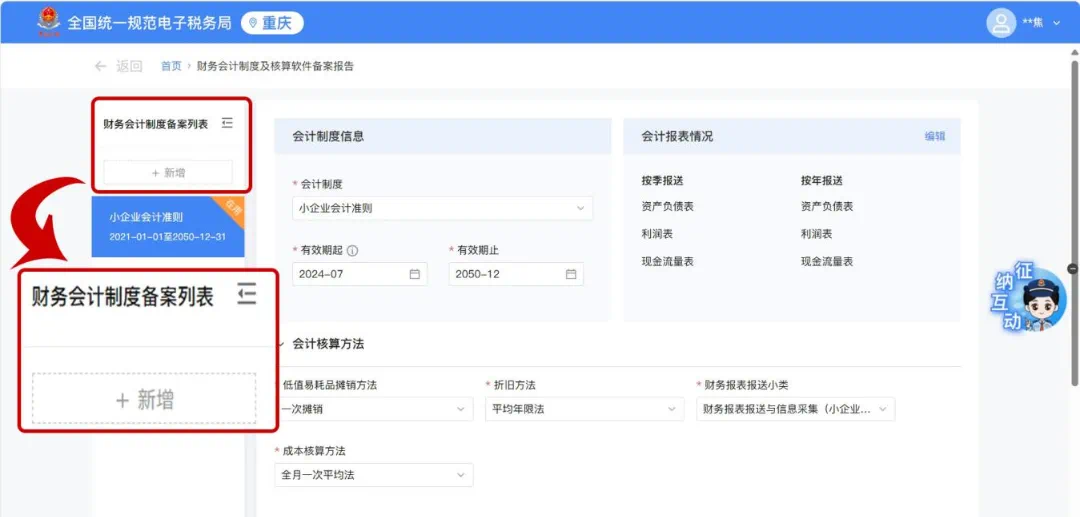Select 利润表 under 按年报送
The height and width of the screenshot is (517, 1080).
tap(816, 234)
